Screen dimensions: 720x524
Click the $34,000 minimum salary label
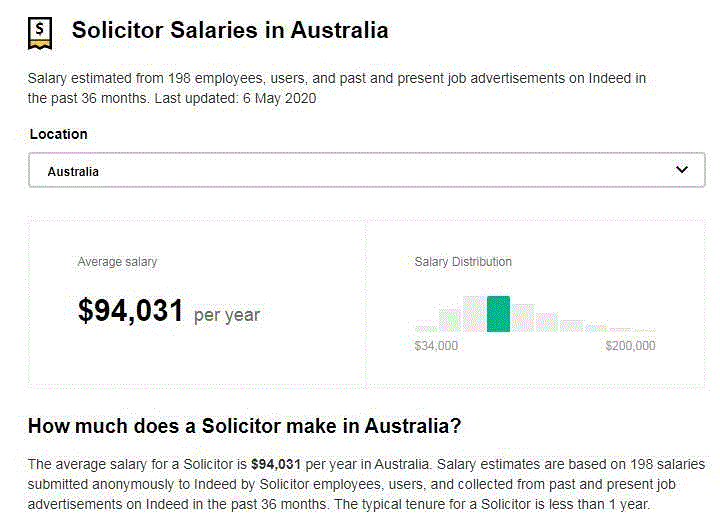[436, 346]
